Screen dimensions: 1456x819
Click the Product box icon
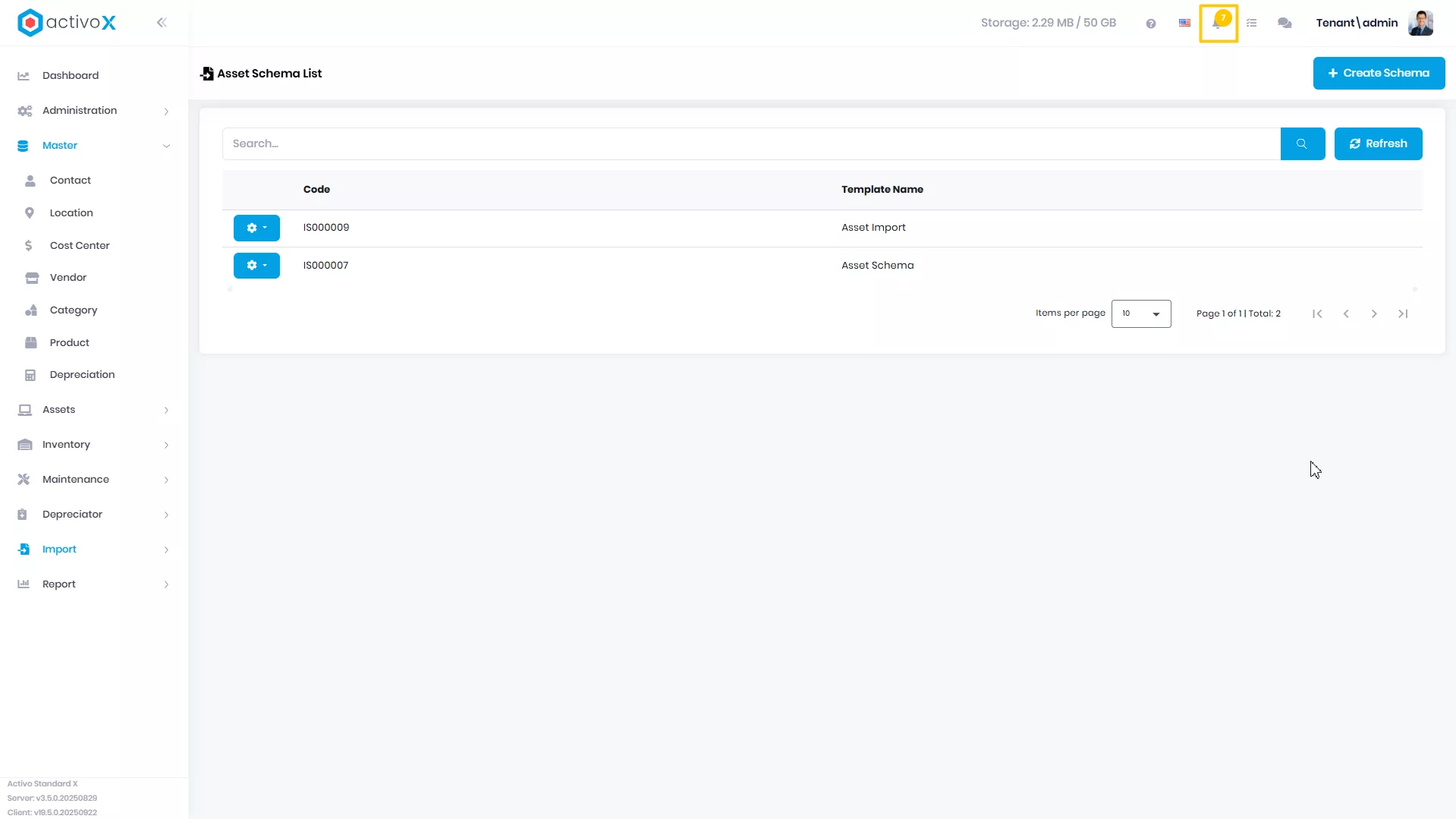(x=31, y=343)
